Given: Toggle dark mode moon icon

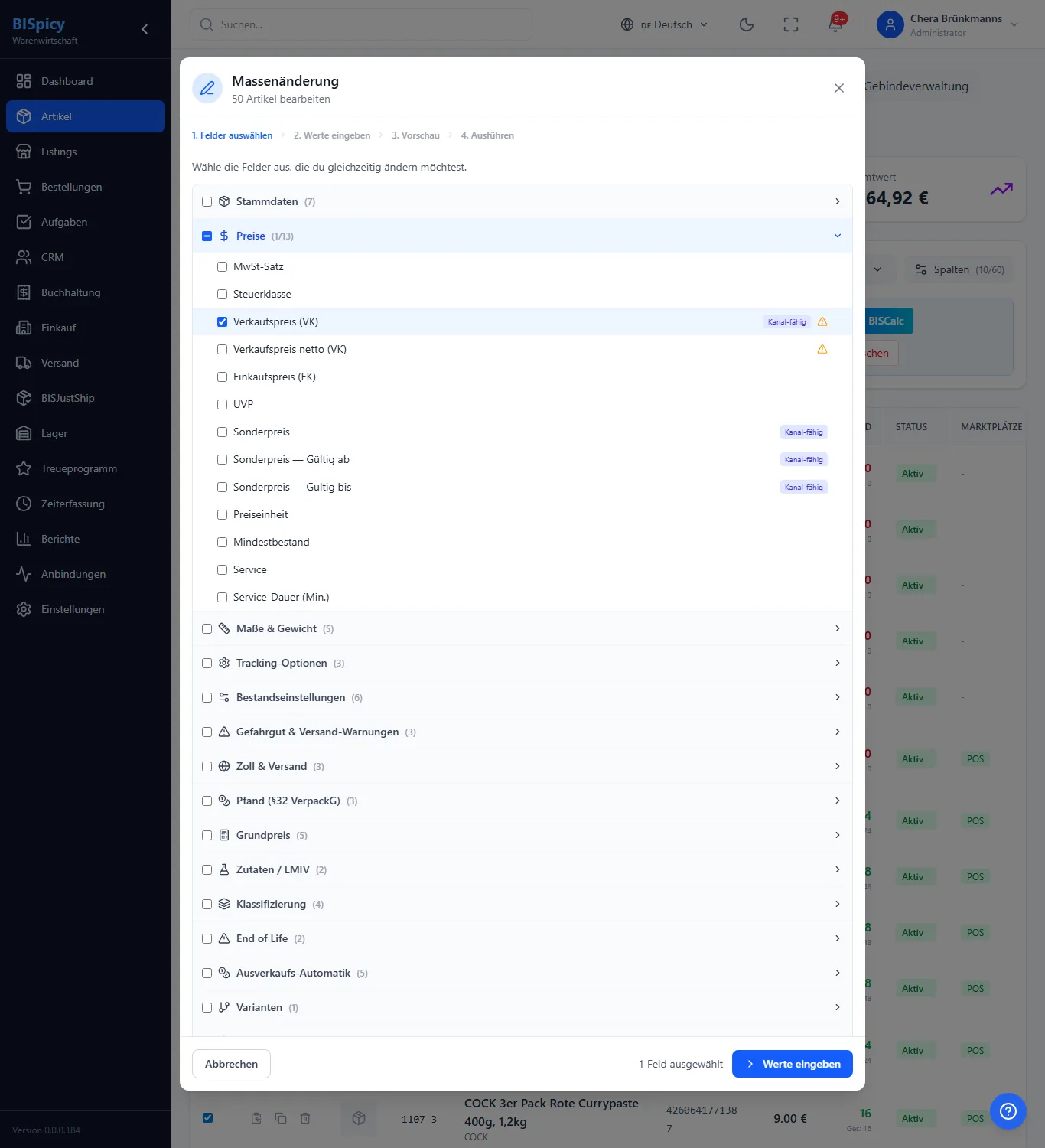Looking at the screenshot, I should [747, 24].
